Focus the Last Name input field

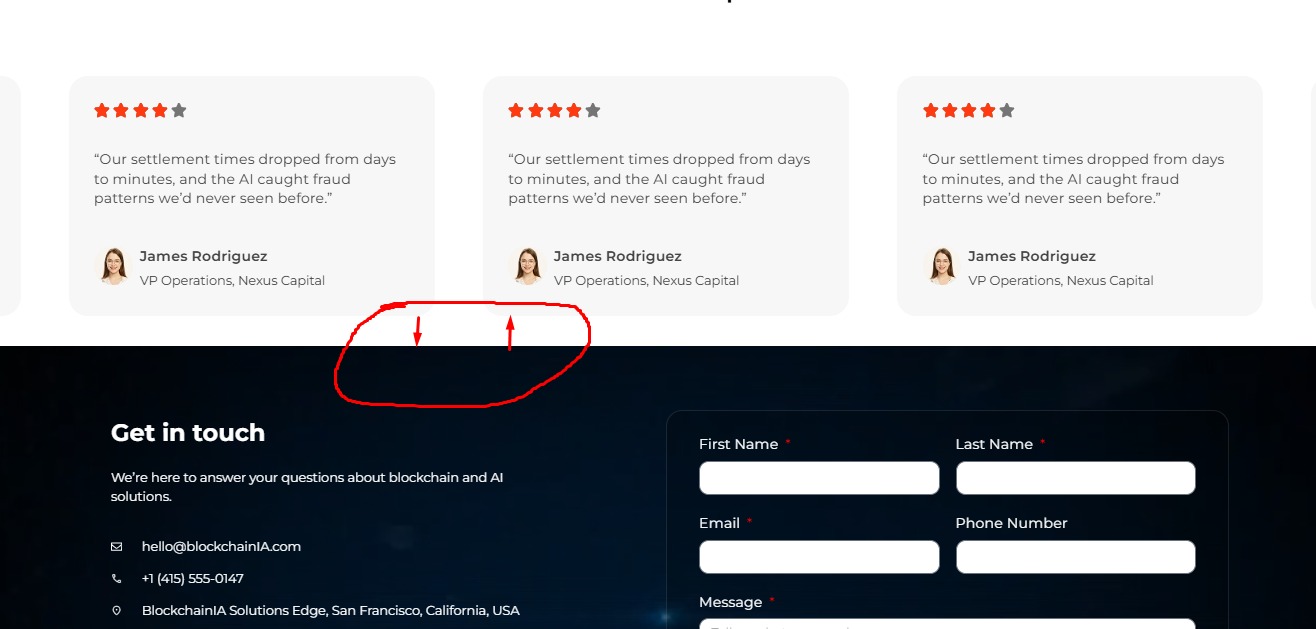click(x=1076, y=478)
